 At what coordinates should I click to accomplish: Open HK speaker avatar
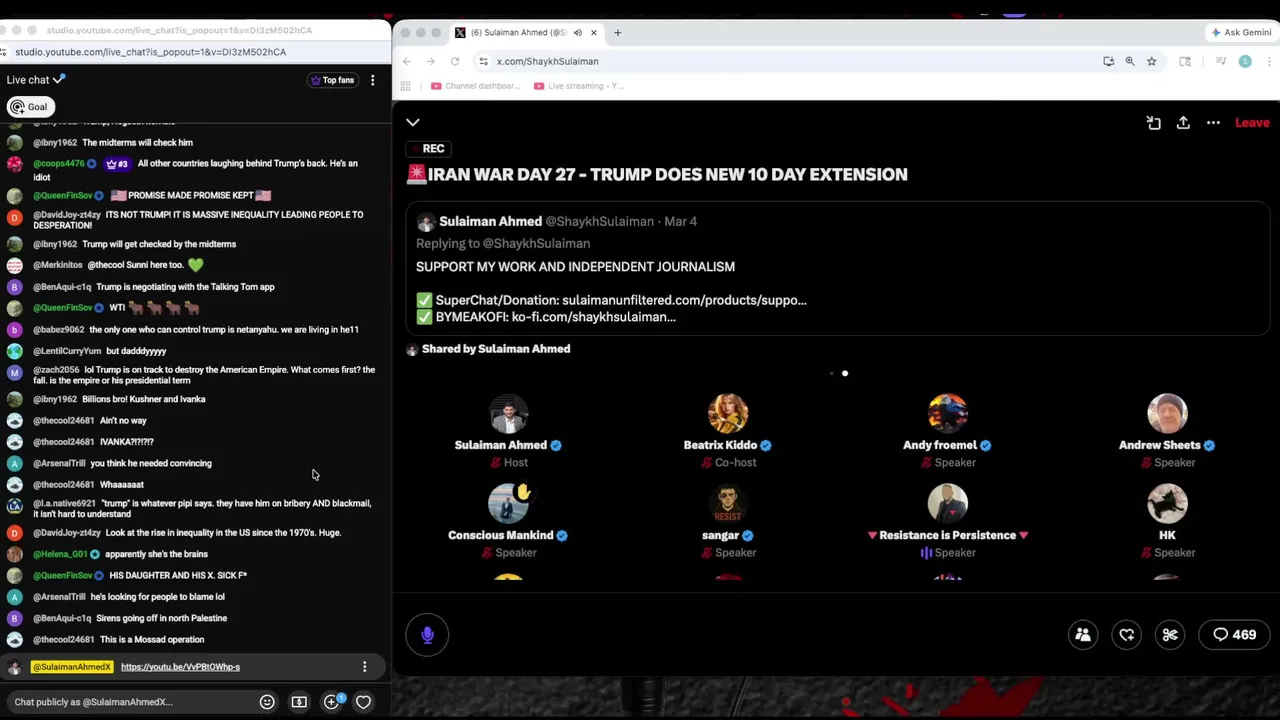click(1167, 503)
